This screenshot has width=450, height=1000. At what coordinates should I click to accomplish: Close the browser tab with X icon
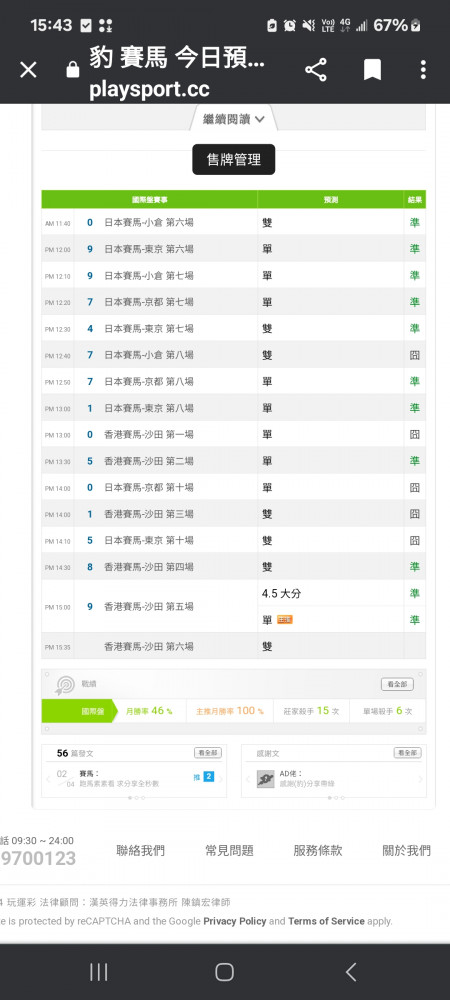tap(28, 70)
